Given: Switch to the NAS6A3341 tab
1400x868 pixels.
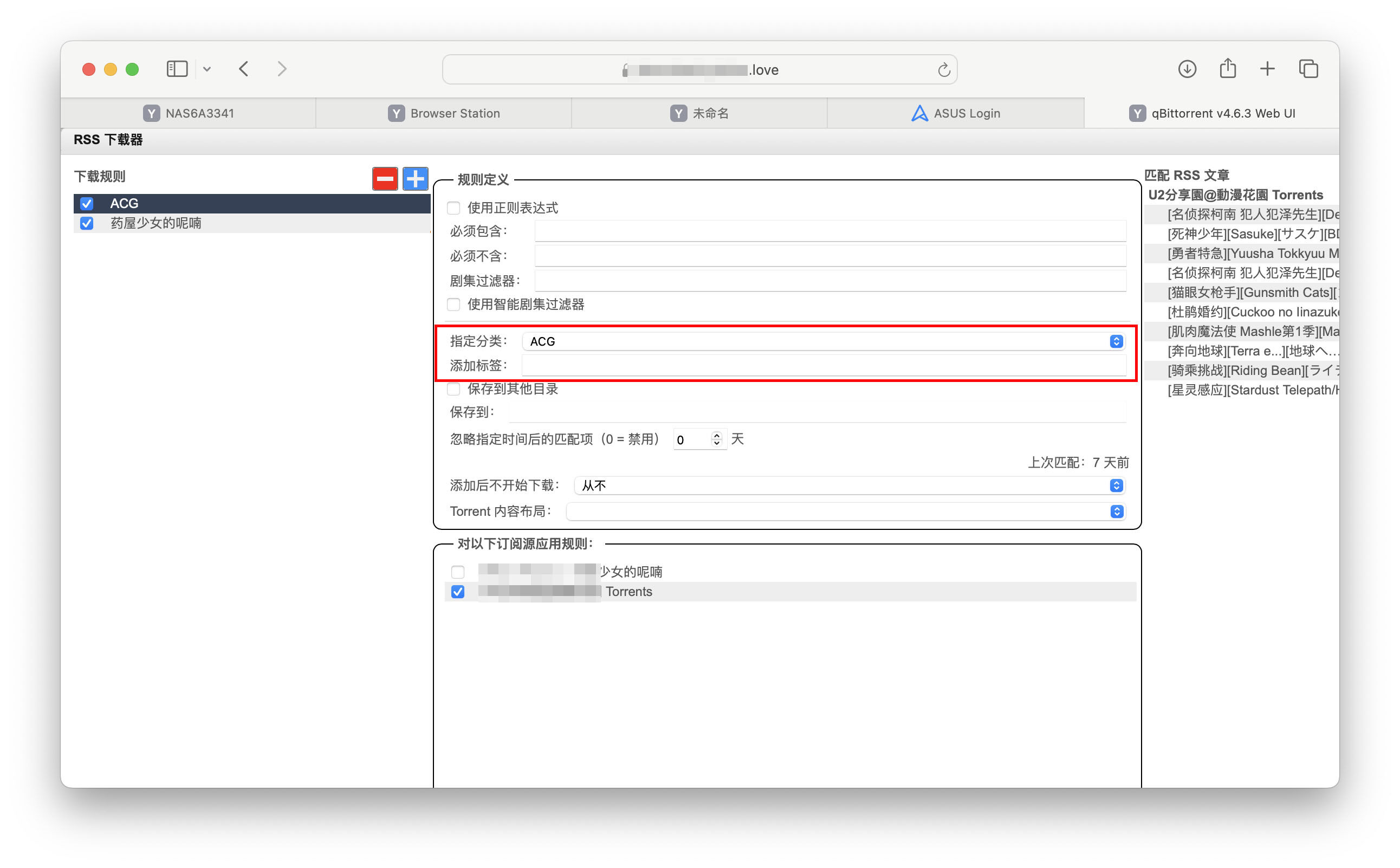Looking at the screenshot, I should (x=188, y=113).
